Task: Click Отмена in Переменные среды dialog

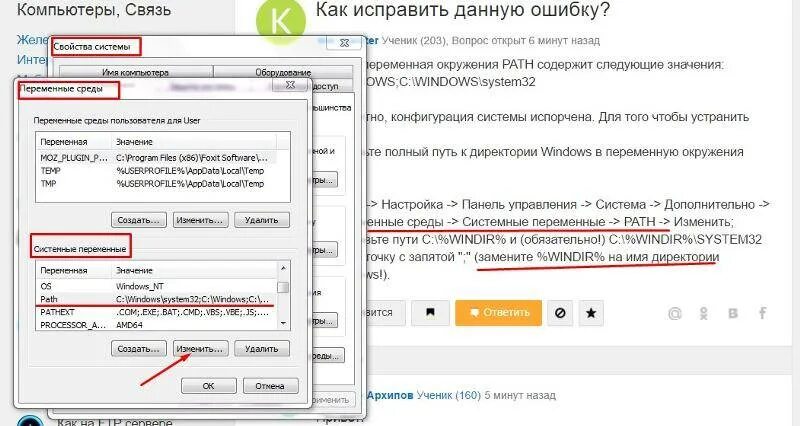Action: click(x=270, y=386)
